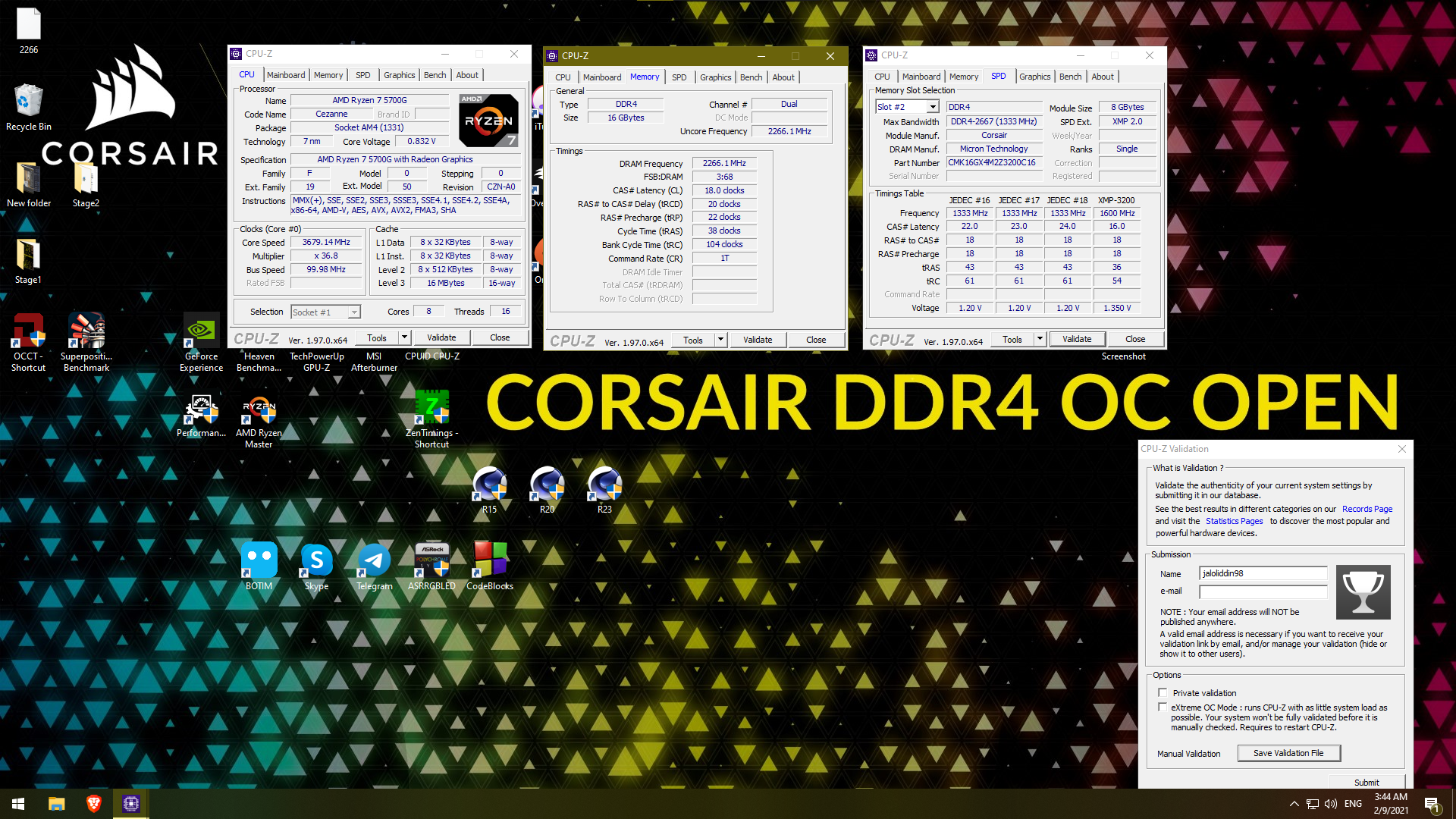Expand Tools dropdown arrow in CPU window
1456x819 pixels.
[x=404, y=337]
